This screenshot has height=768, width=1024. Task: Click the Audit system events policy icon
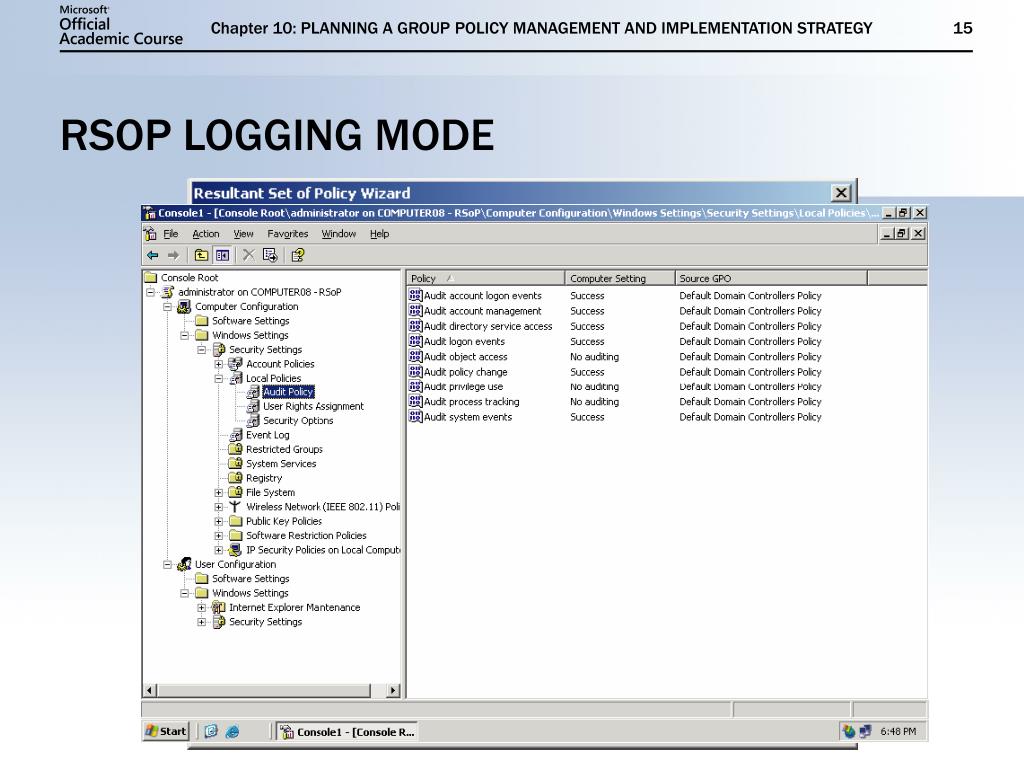[x=415, y=417]
